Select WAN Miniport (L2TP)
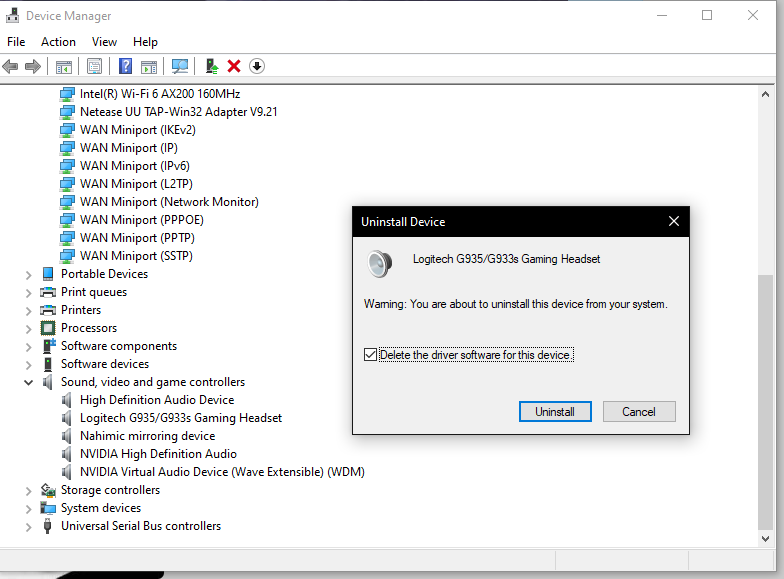 pos(136,184)
